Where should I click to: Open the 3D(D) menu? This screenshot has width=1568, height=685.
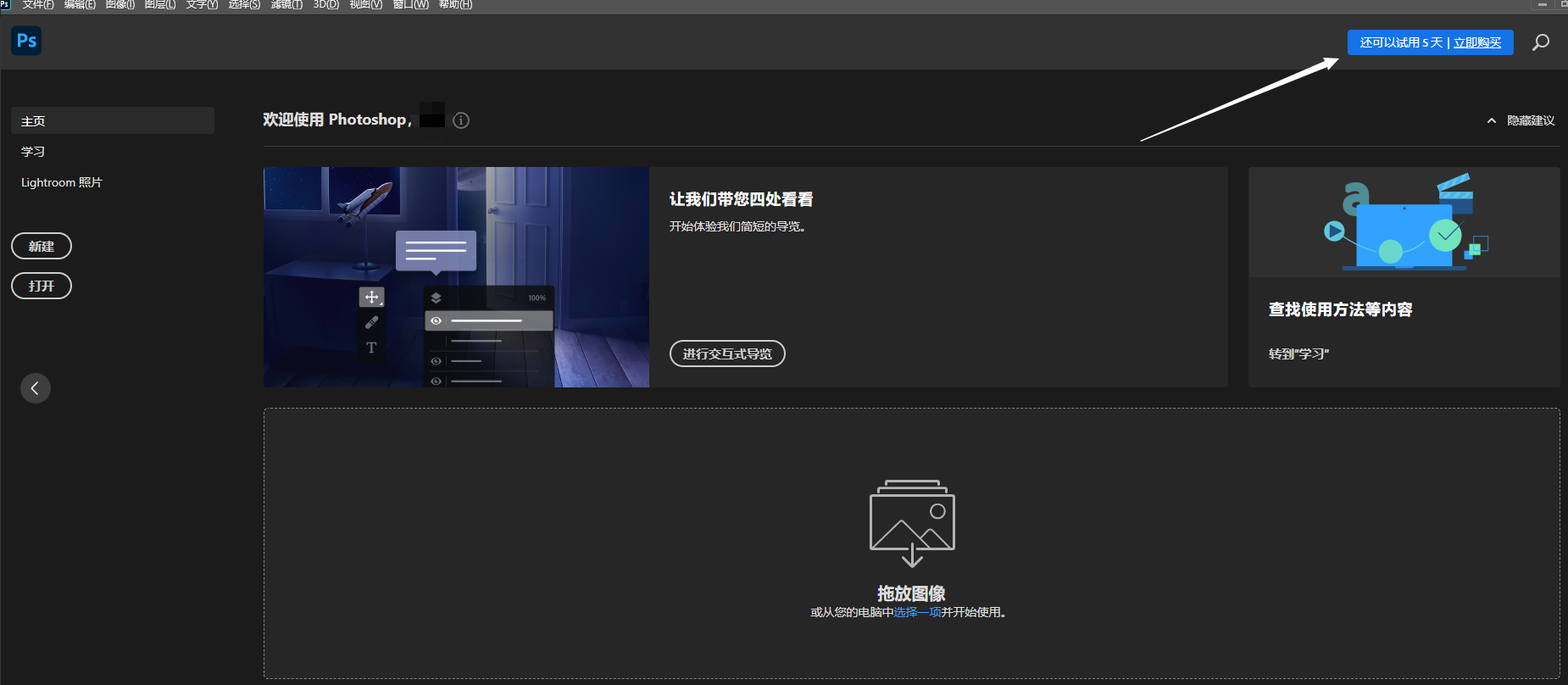click(x=326, y=5)
